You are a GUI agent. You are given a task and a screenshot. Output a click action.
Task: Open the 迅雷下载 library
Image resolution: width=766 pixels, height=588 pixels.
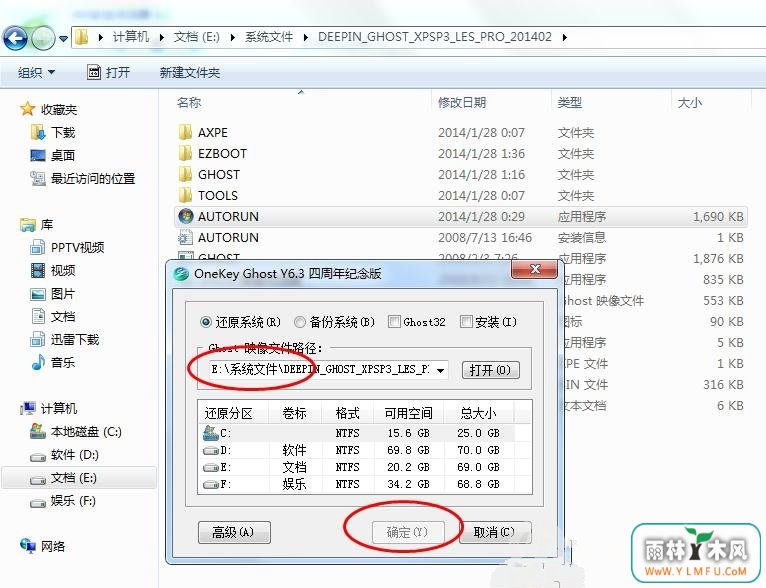coord(64,339)
